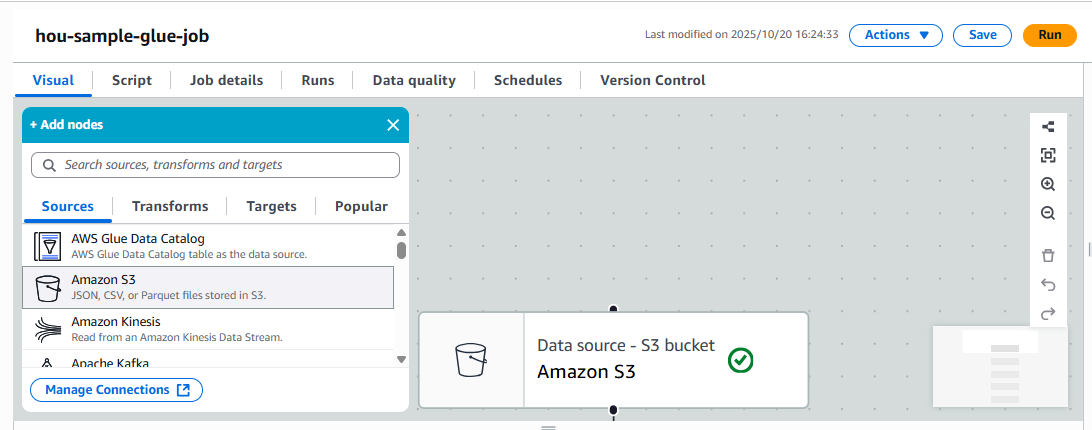Close the Add nodes panel
The width and height of the screenshot is (1092, 430).
(x=393, y=125)
